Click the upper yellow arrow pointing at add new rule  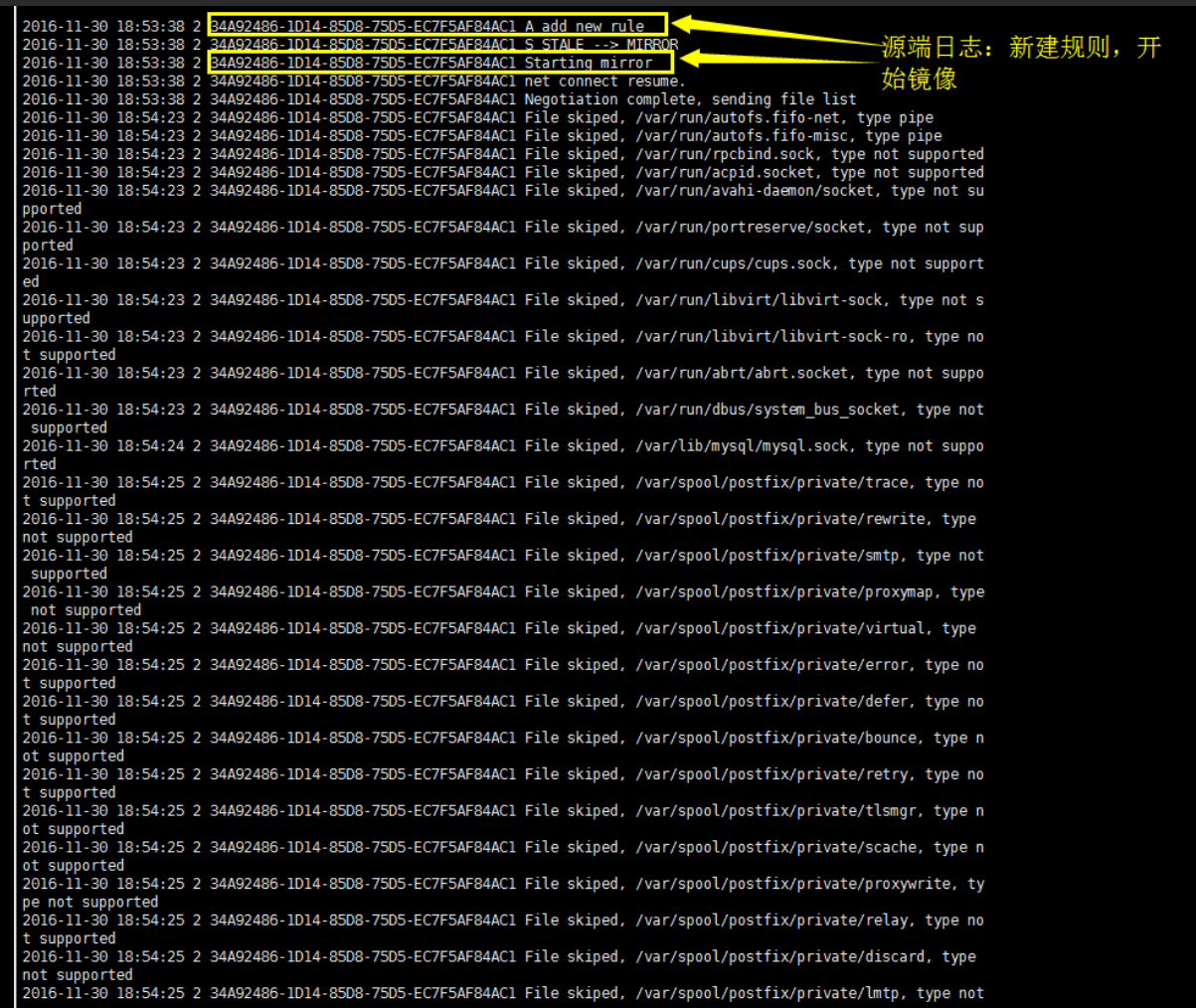(x=775, y=30)
